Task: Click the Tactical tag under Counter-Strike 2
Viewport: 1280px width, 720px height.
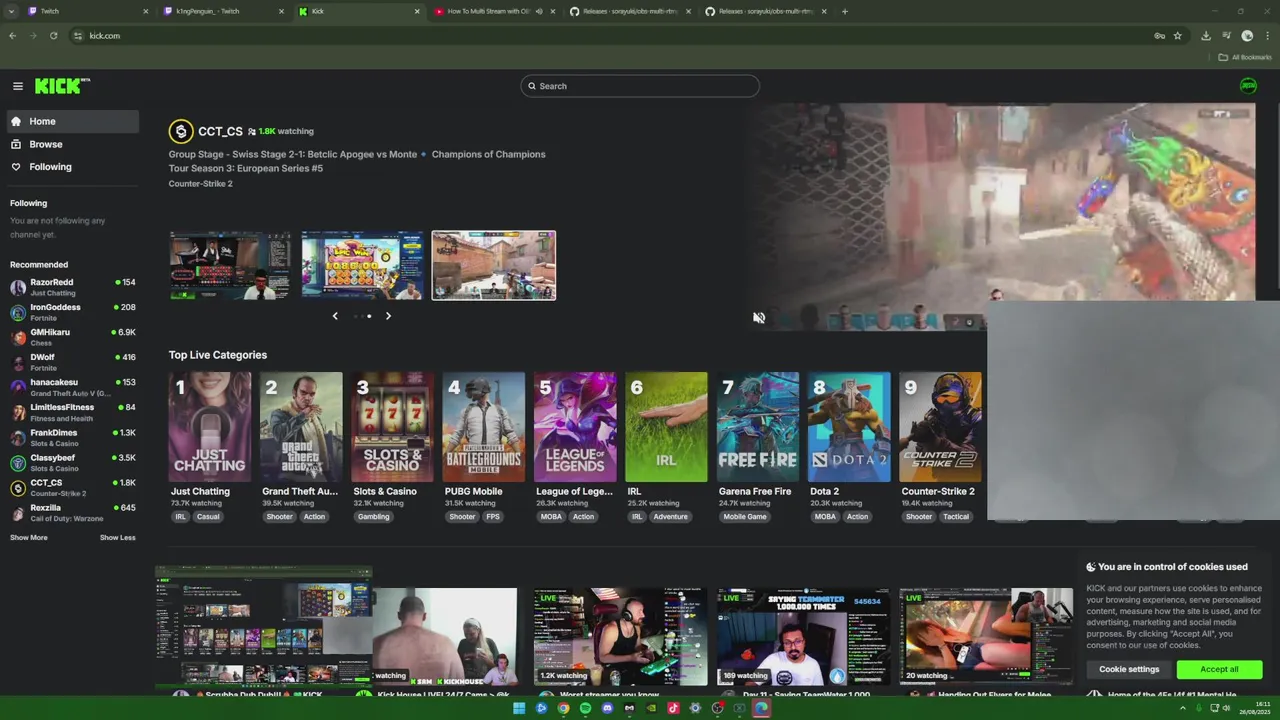Action: (x=956, y=517)
